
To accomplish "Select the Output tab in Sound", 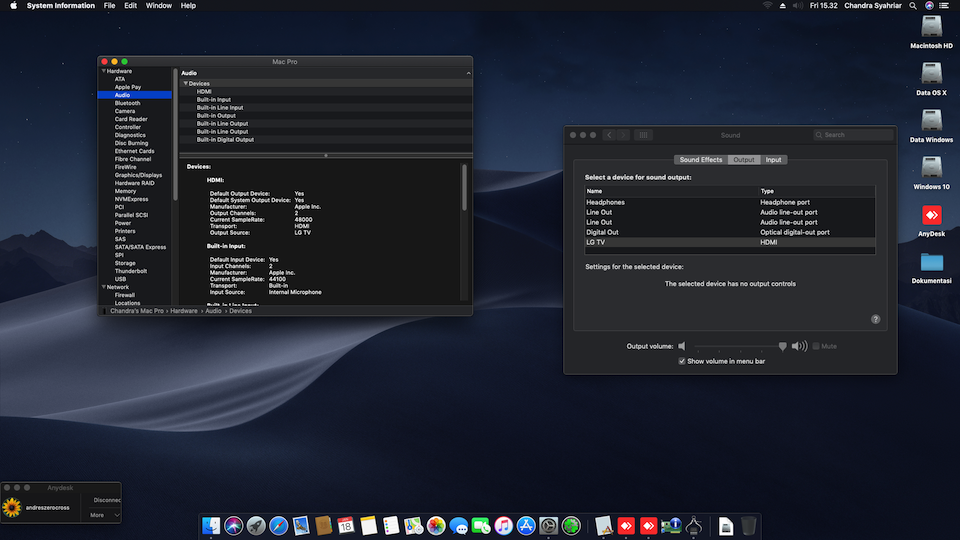I will coord(744,160).
